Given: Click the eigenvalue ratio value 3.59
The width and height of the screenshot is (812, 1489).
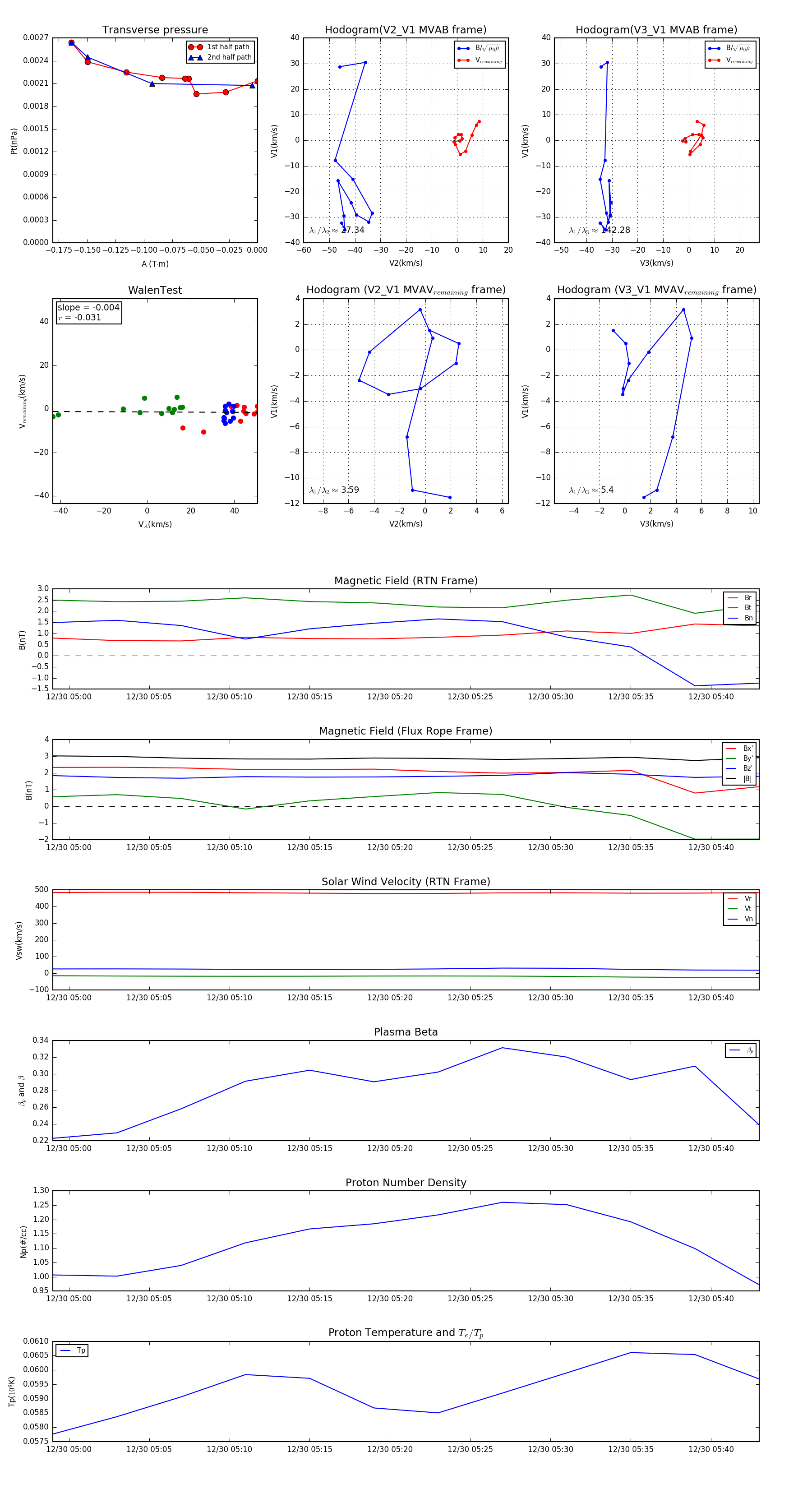Looking at the screenshot, I should tap(350, 490).
